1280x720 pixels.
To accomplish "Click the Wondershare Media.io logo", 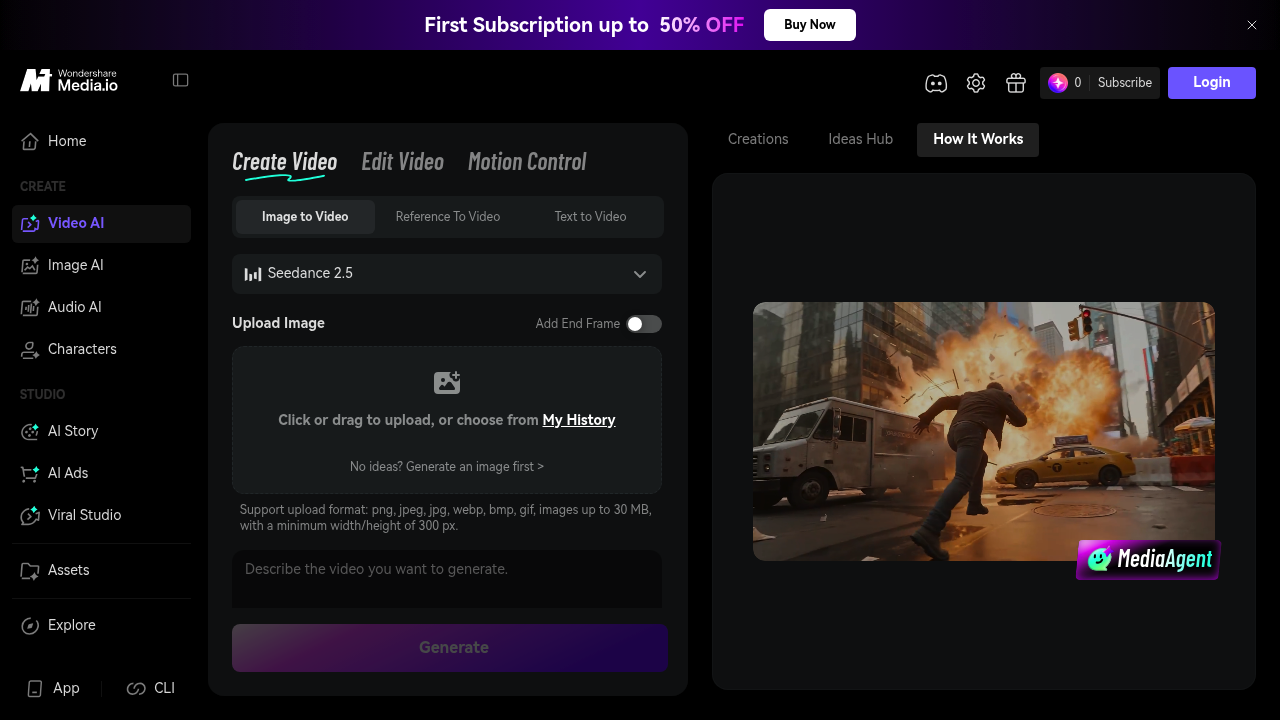I will [69, 81].
